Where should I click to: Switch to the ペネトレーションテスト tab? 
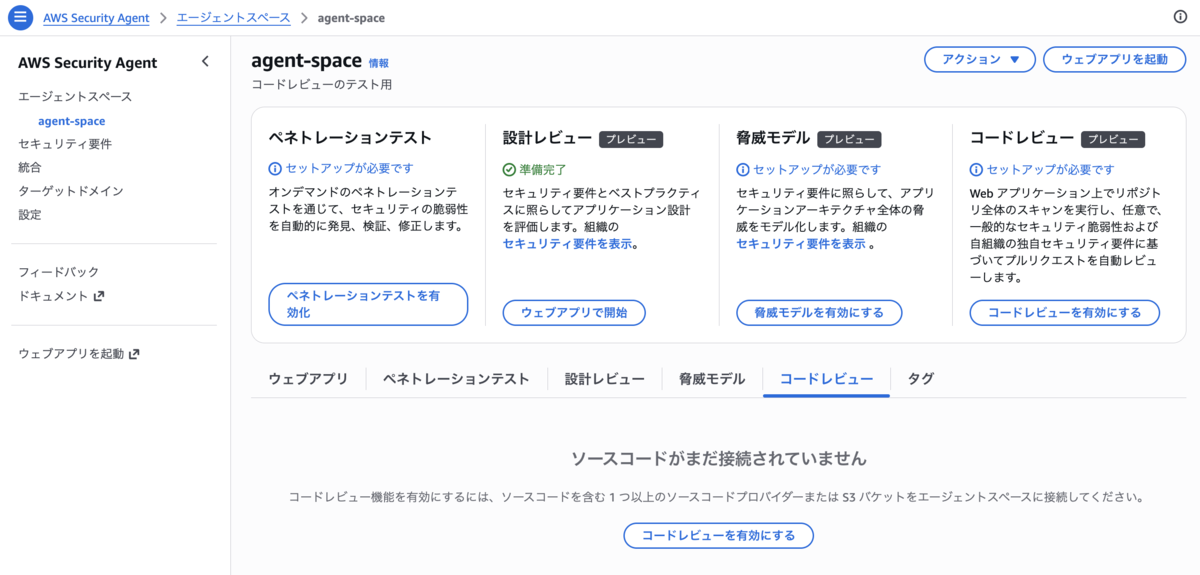tap(456, 379)
